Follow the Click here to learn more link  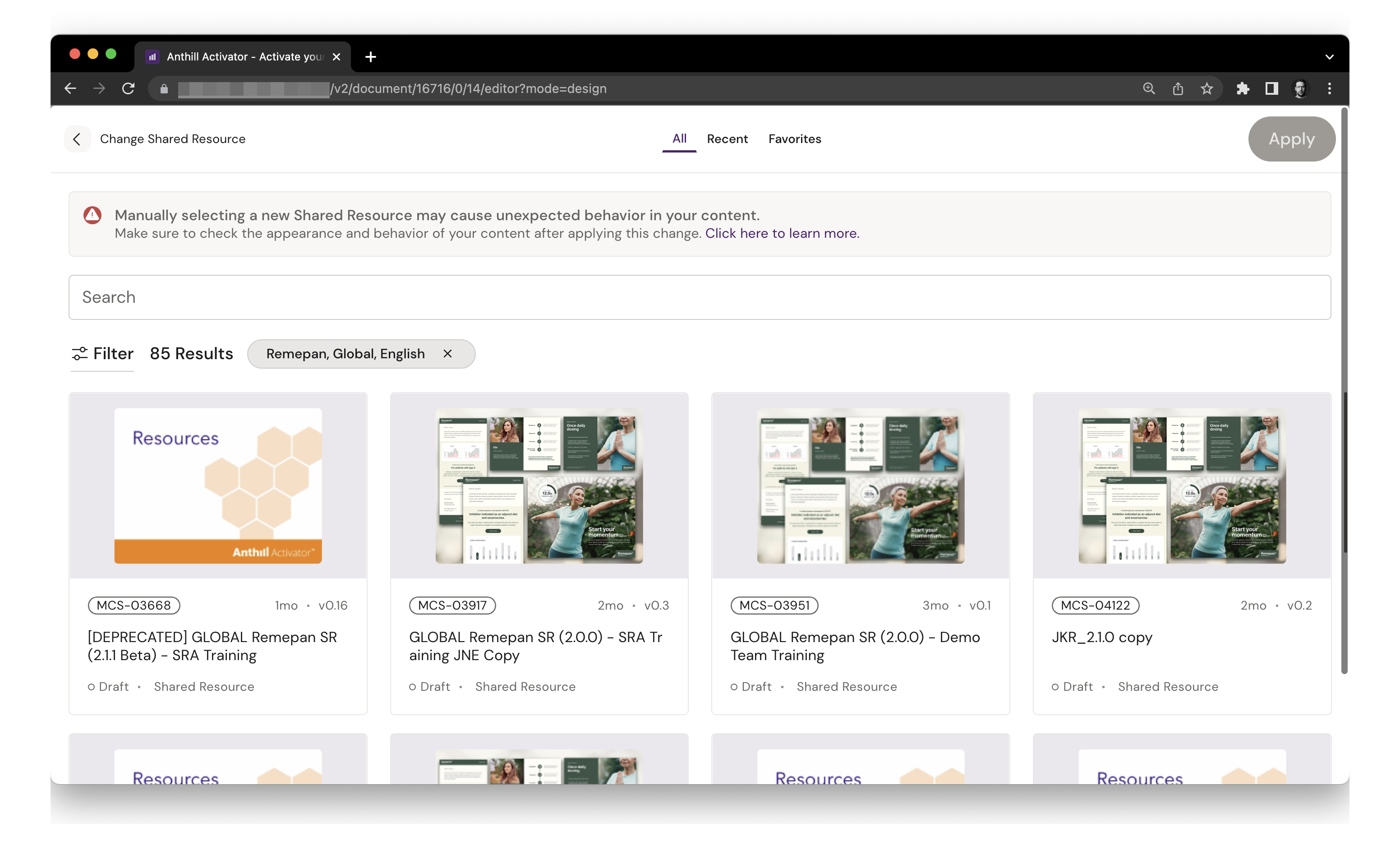tap(782, 233)
